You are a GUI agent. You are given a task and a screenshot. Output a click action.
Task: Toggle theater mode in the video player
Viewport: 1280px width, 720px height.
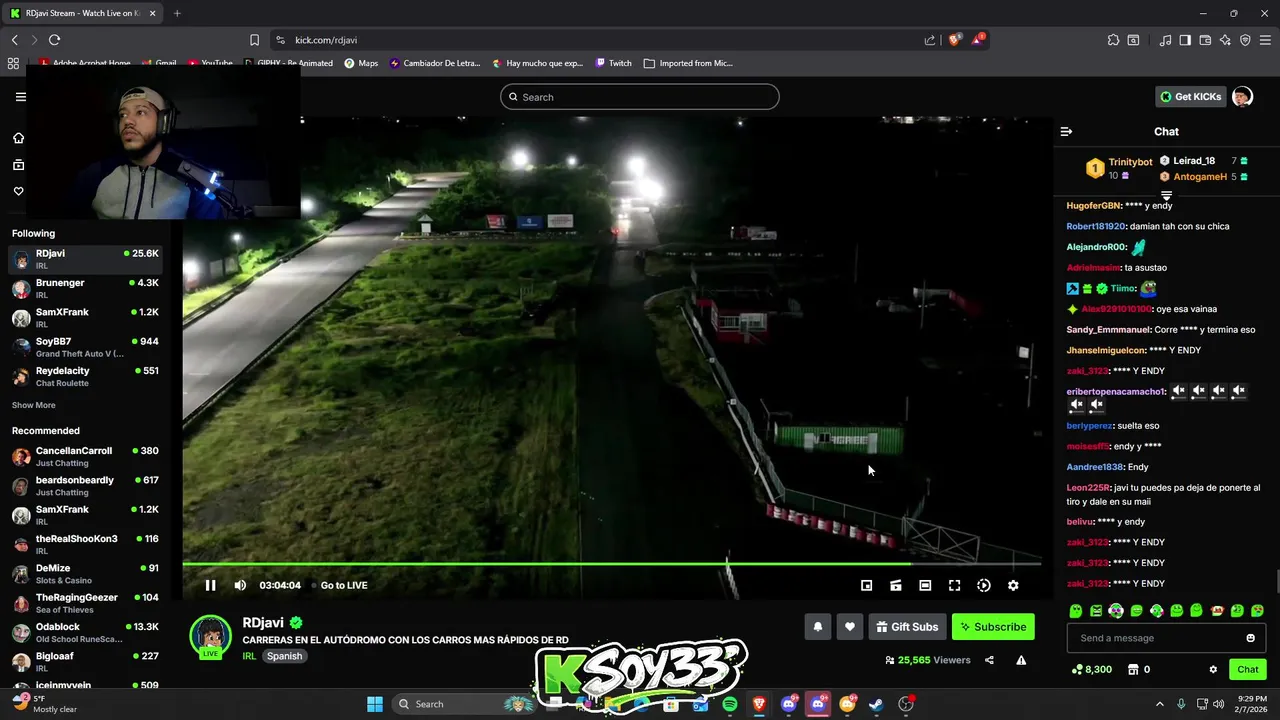pyautogui.click(x=925, y=585)
